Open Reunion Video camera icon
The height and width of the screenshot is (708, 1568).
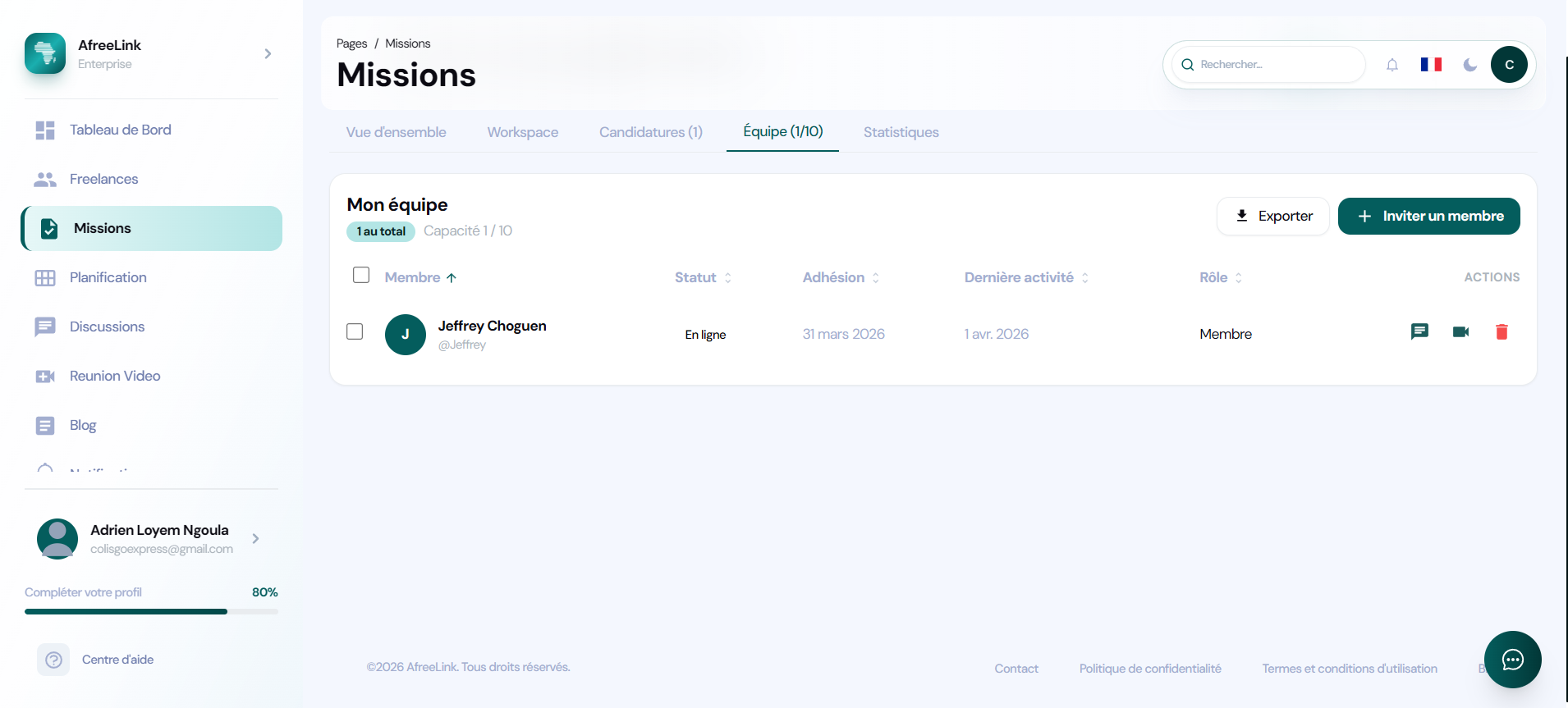(45, 377)
